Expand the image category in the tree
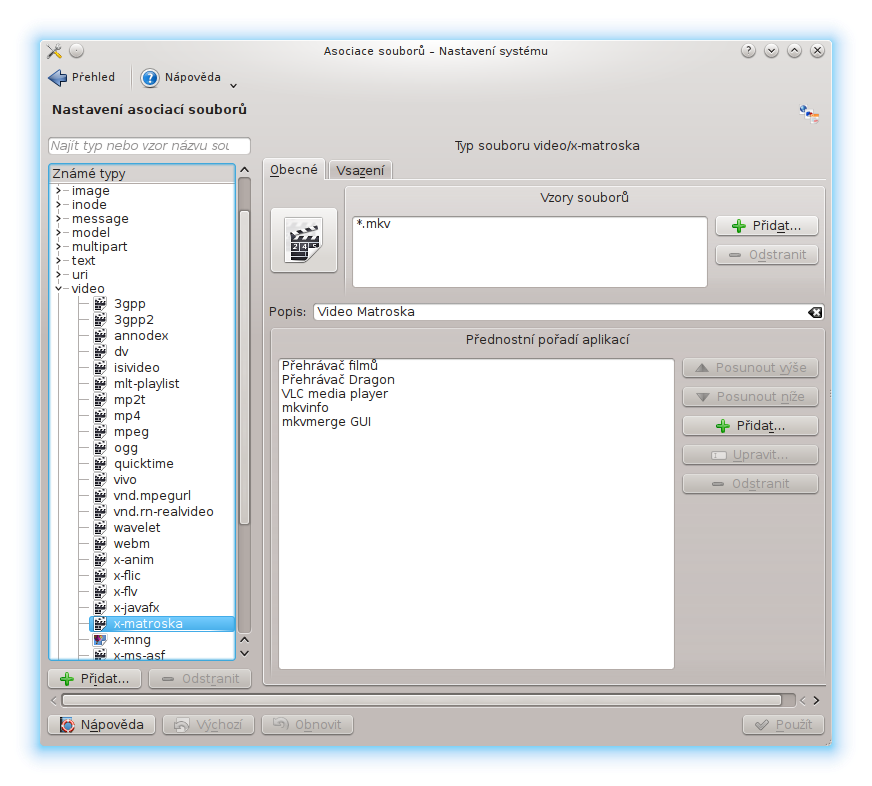The width and height of the screenshot is (872, 786). pyautogui.click(x=58, y=191)
